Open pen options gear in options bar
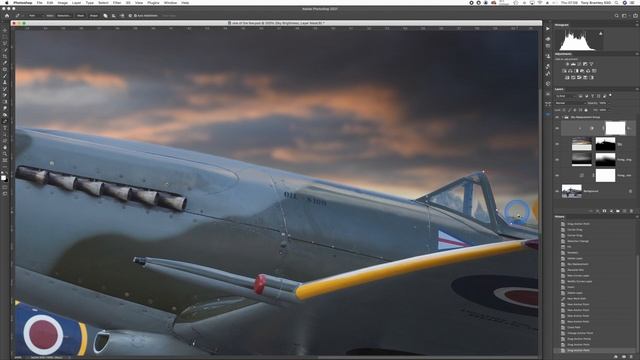 click(x=130, y=16)
